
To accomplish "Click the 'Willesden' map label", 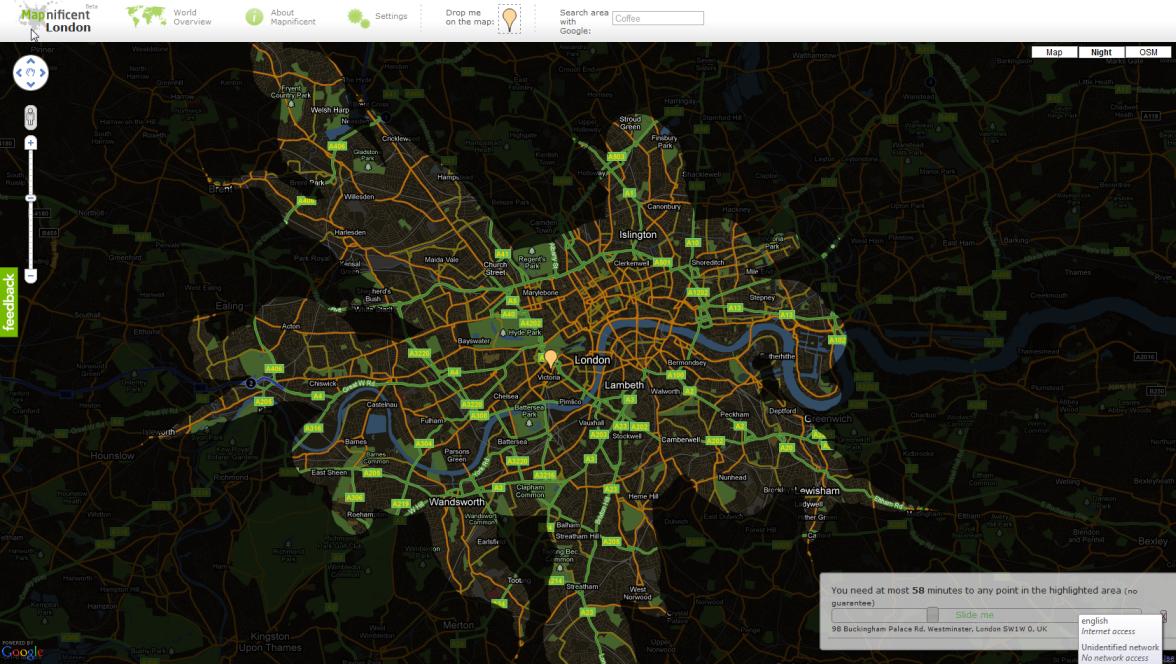I will click(x=358, y=197).
